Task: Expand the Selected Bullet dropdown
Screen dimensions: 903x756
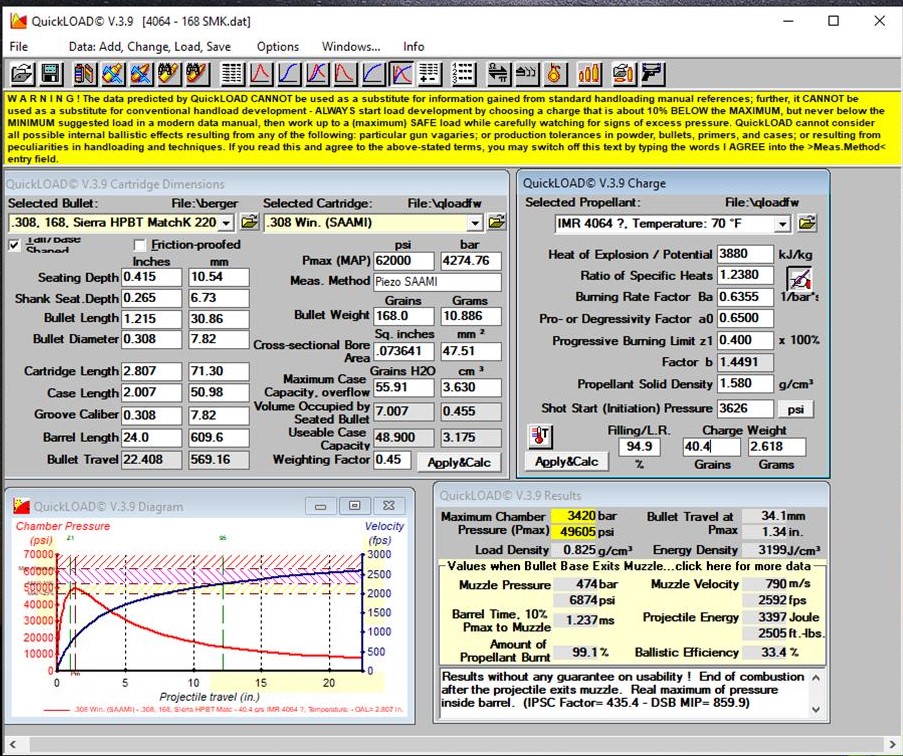Action: pyautogui.click(x=226, y=222)
